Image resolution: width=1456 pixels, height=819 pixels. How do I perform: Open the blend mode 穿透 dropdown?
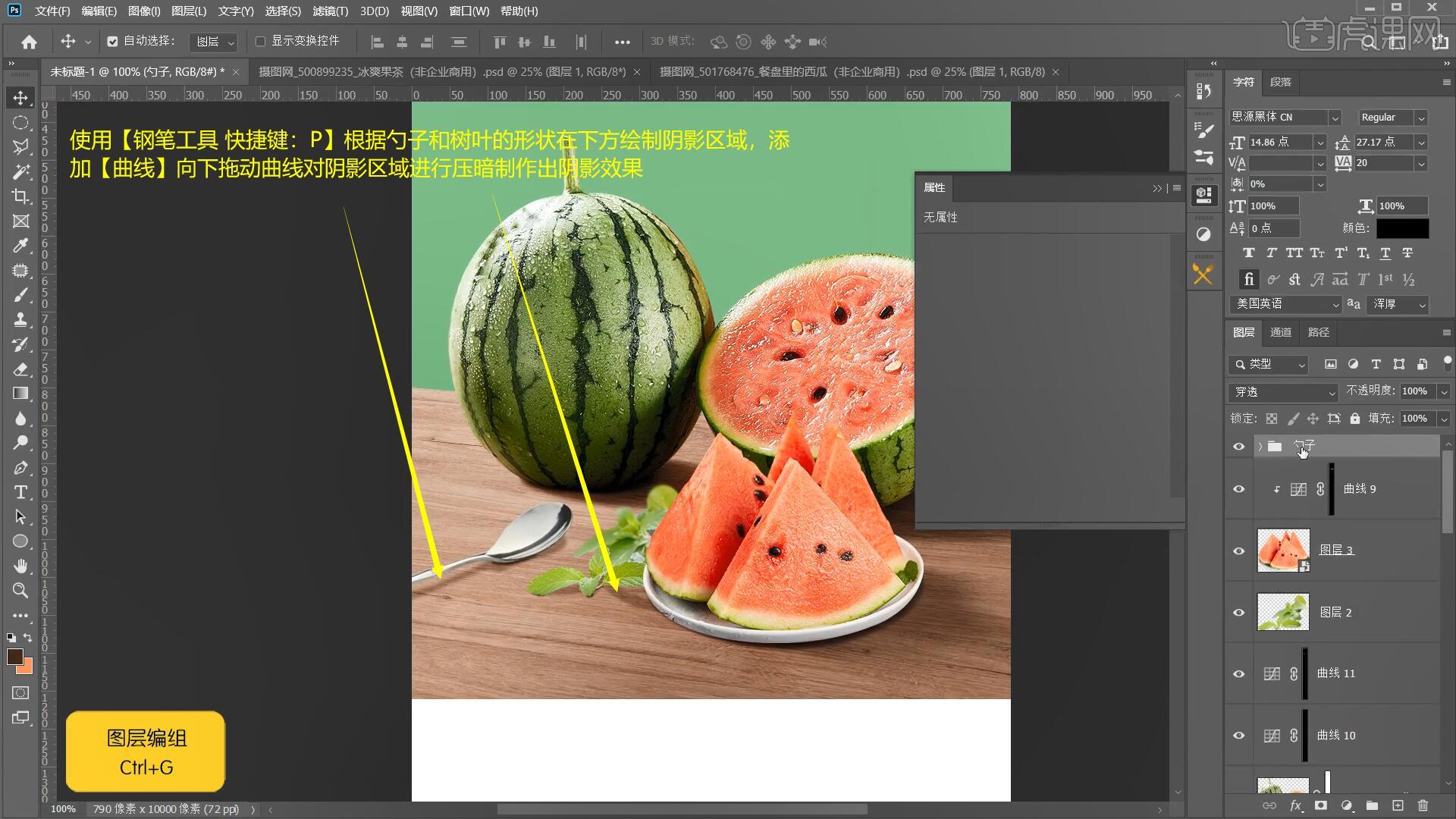tap(1283, 392)
